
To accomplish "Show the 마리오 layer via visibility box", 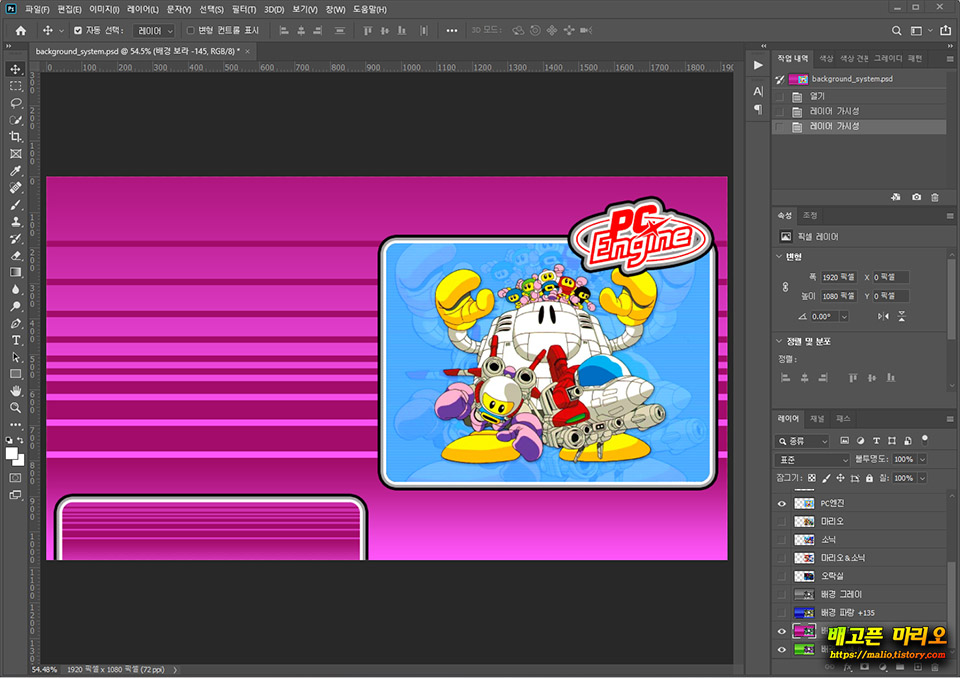I will pyautogui.click(x=782, y=522).
